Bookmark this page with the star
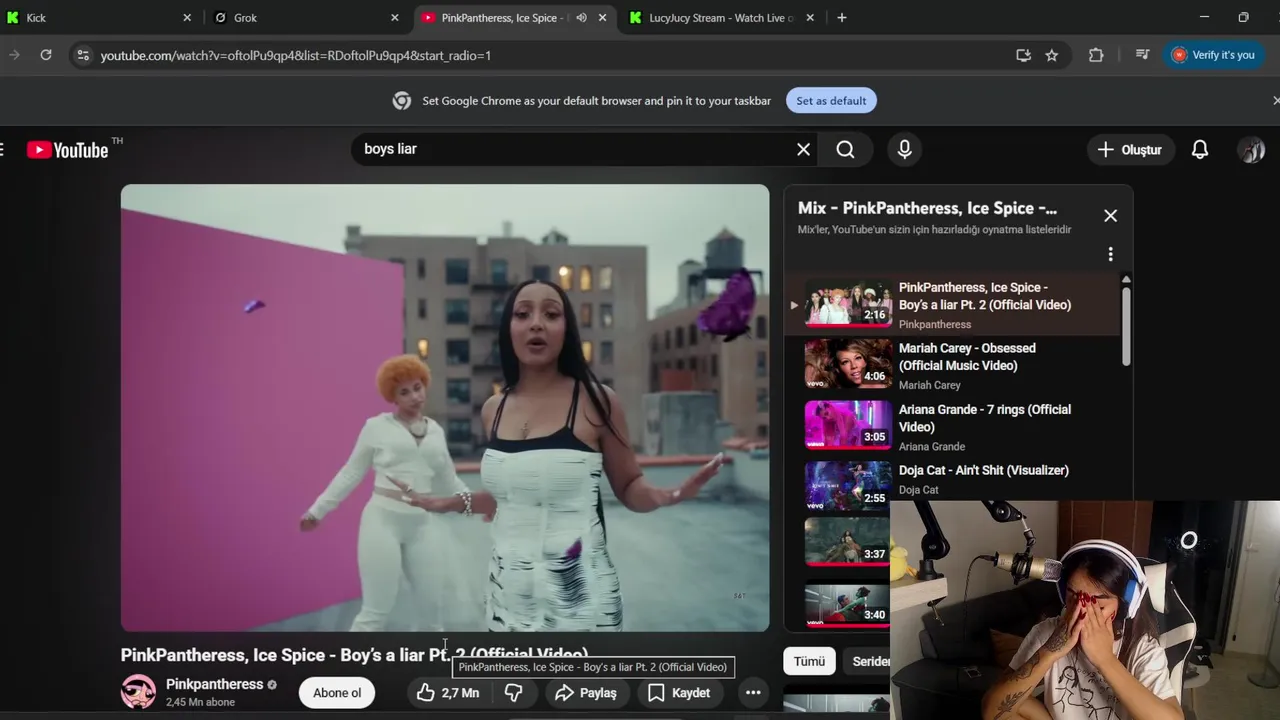Image resolution: width=1280 pixels, height=720 pixels. tap(1052, 55)
